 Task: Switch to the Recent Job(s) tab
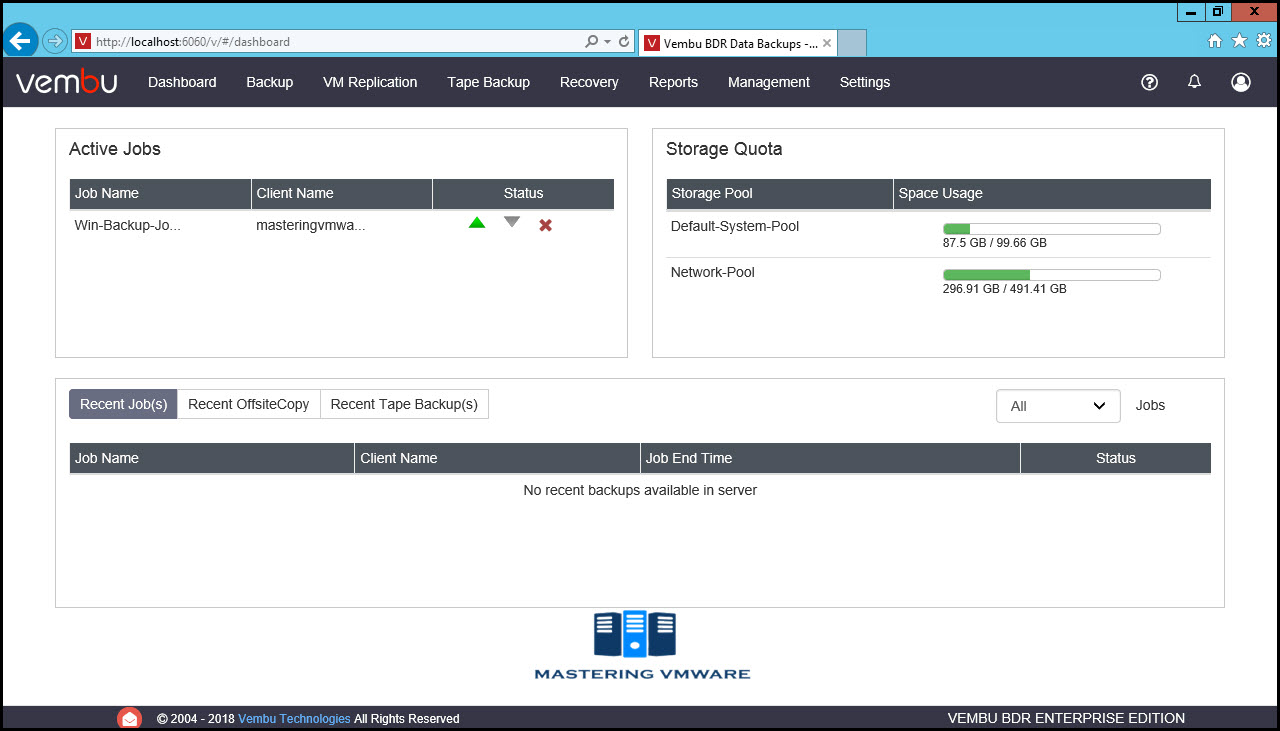(123, 404)
